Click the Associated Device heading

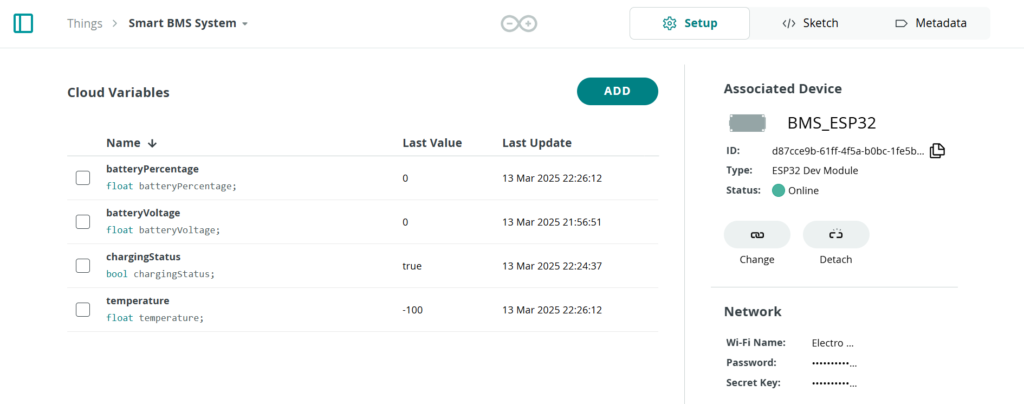point(782,89)
